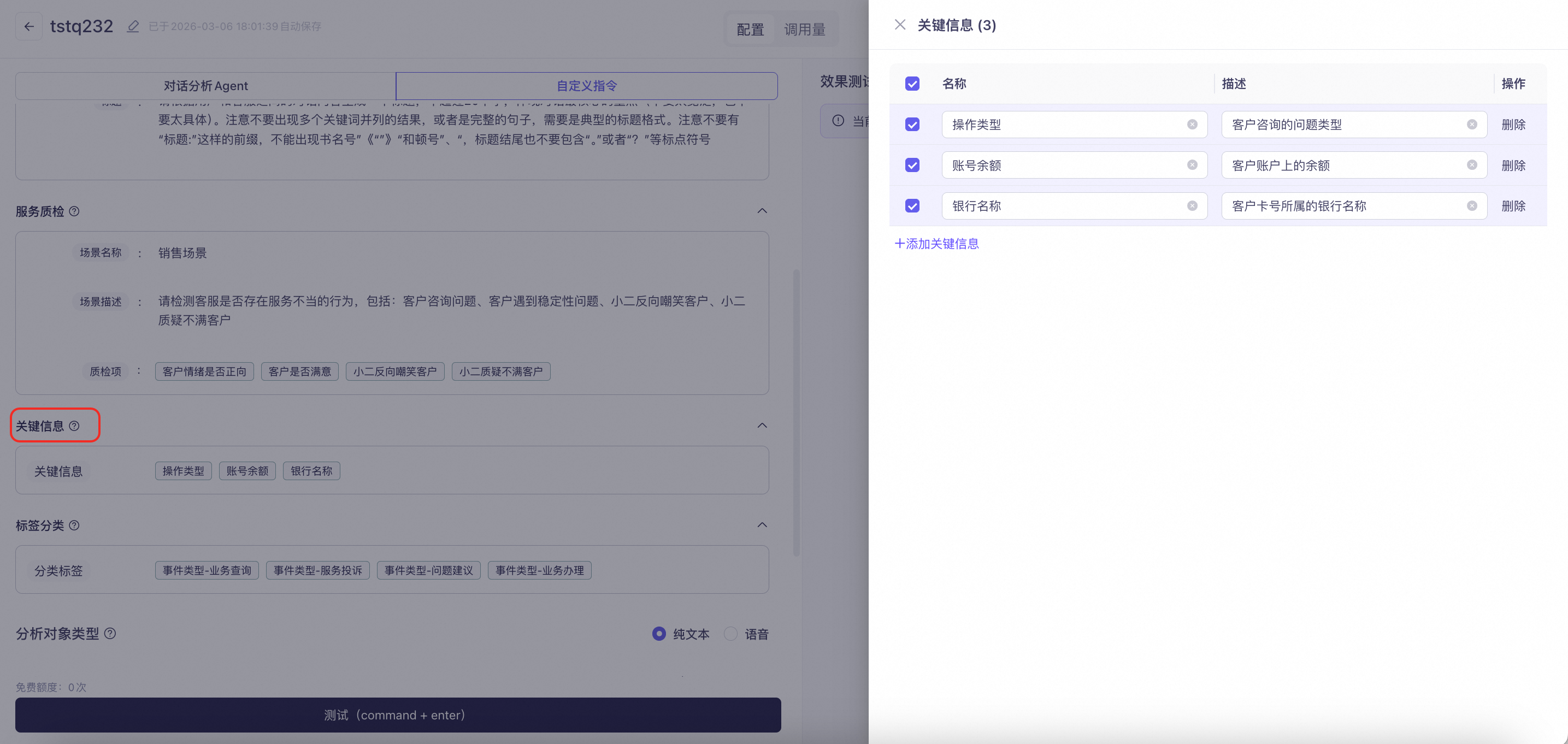
Task: Clear the 操作类型 name field
Action: tap(1192, 125)
